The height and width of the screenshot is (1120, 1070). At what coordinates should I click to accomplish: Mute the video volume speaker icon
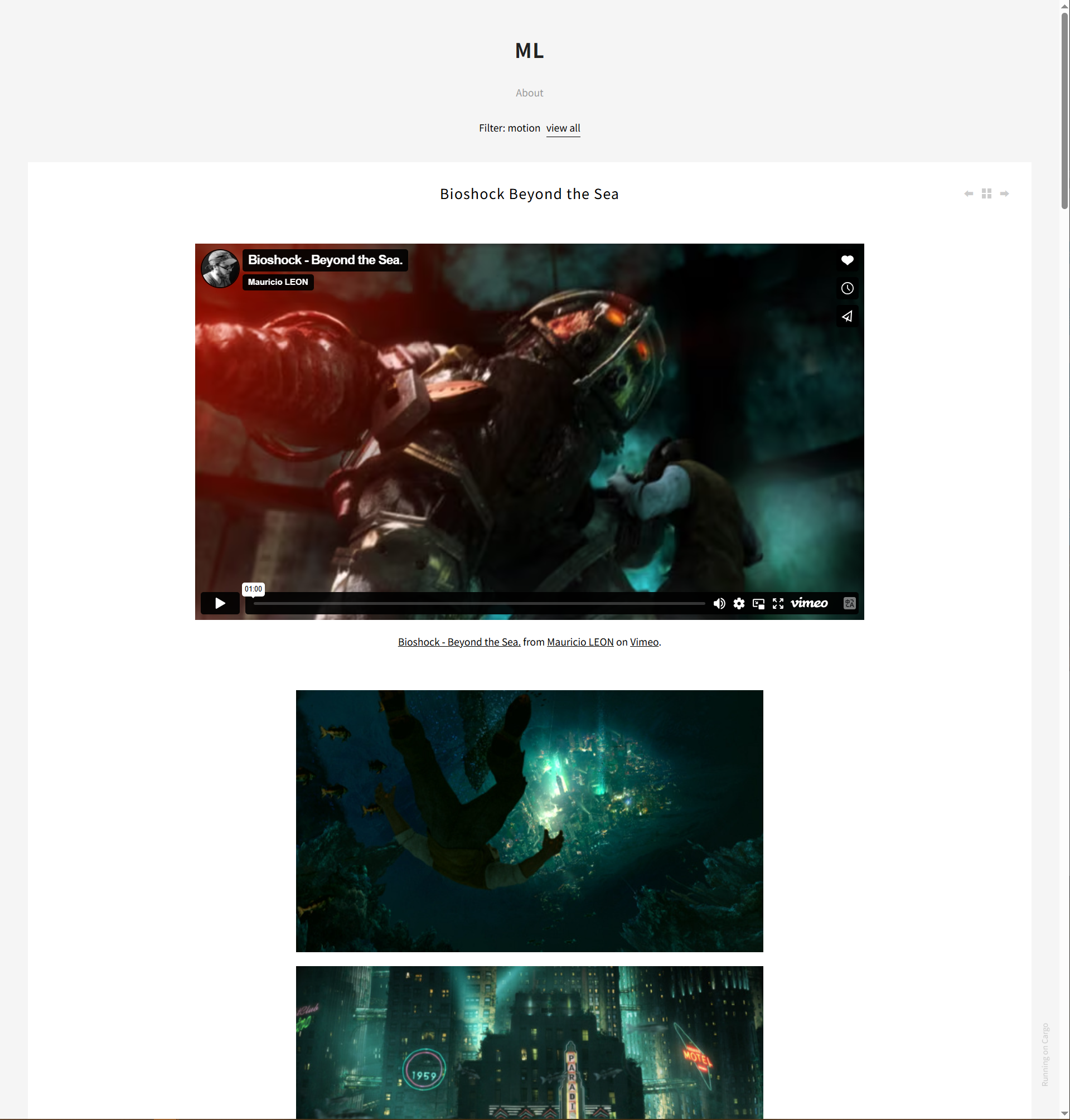tap(719, 603)
